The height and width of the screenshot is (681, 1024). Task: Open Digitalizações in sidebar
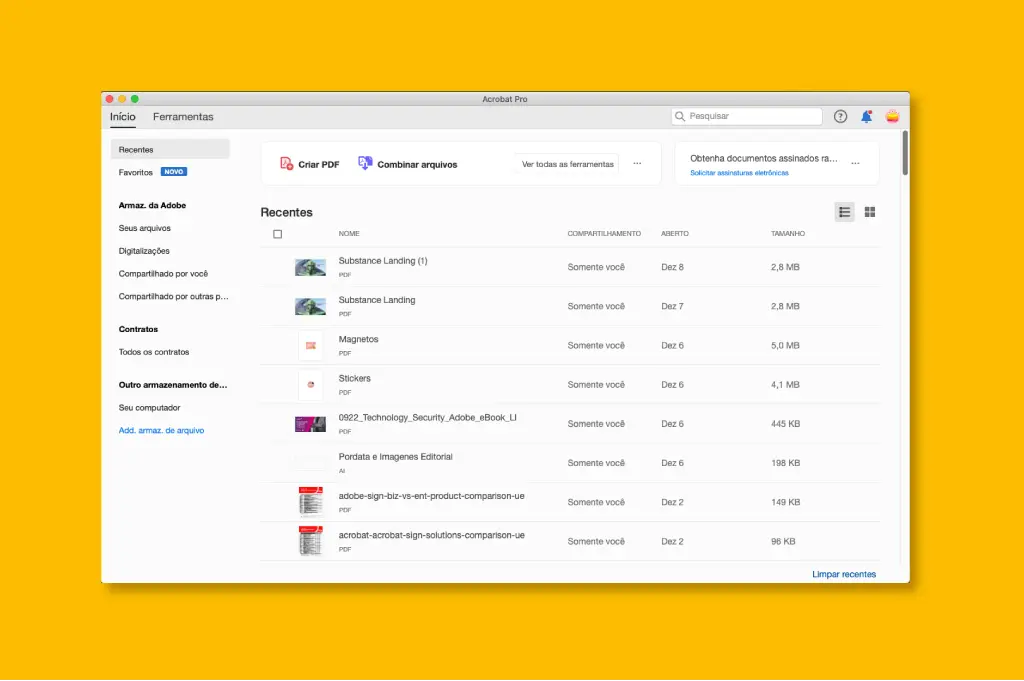(x=144, y=251)
